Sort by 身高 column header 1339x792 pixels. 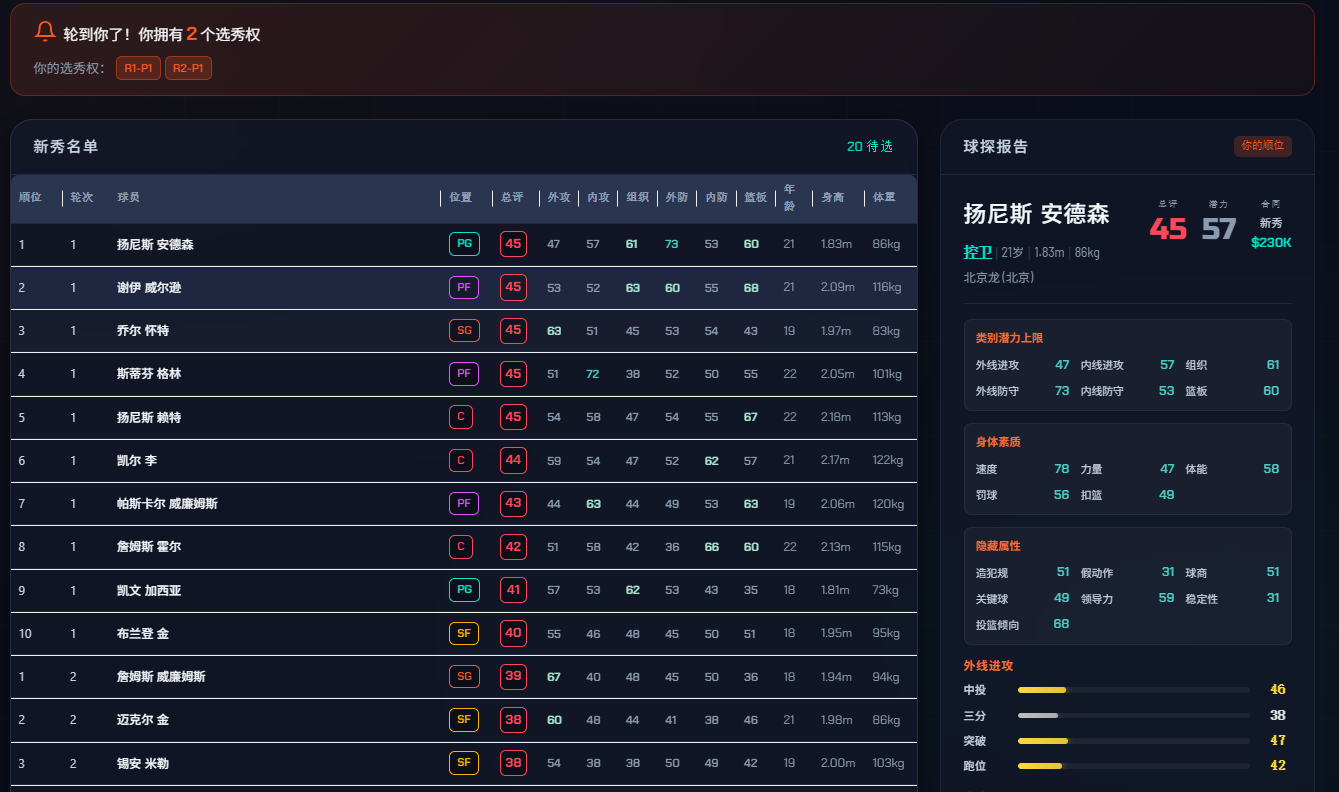coord(832,198)
